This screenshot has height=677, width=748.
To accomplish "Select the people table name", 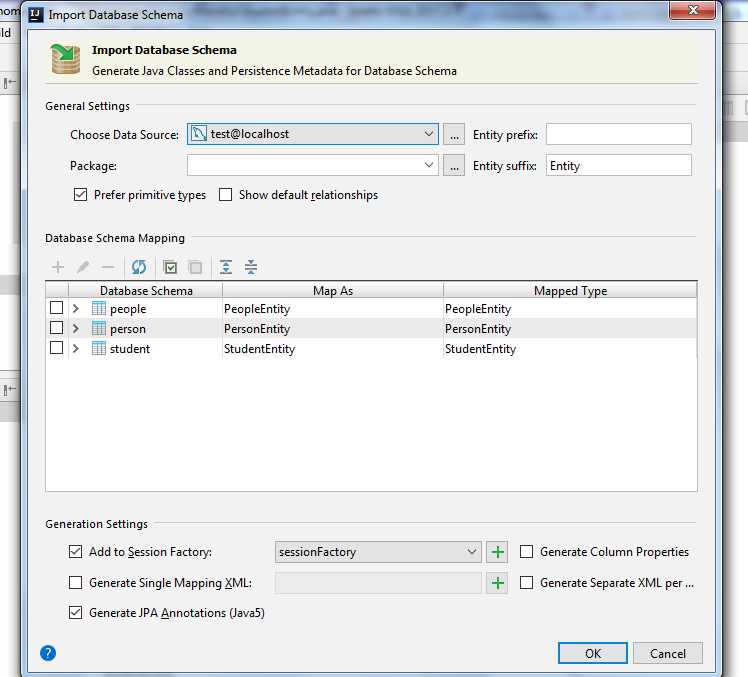I will tap(128, 309).
